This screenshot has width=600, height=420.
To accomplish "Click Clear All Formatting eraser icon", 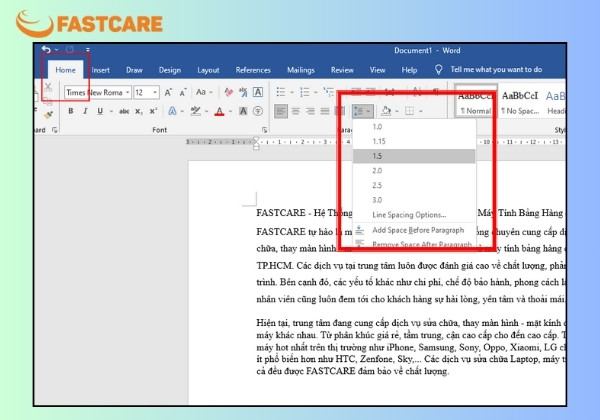I will pos(229,92).
